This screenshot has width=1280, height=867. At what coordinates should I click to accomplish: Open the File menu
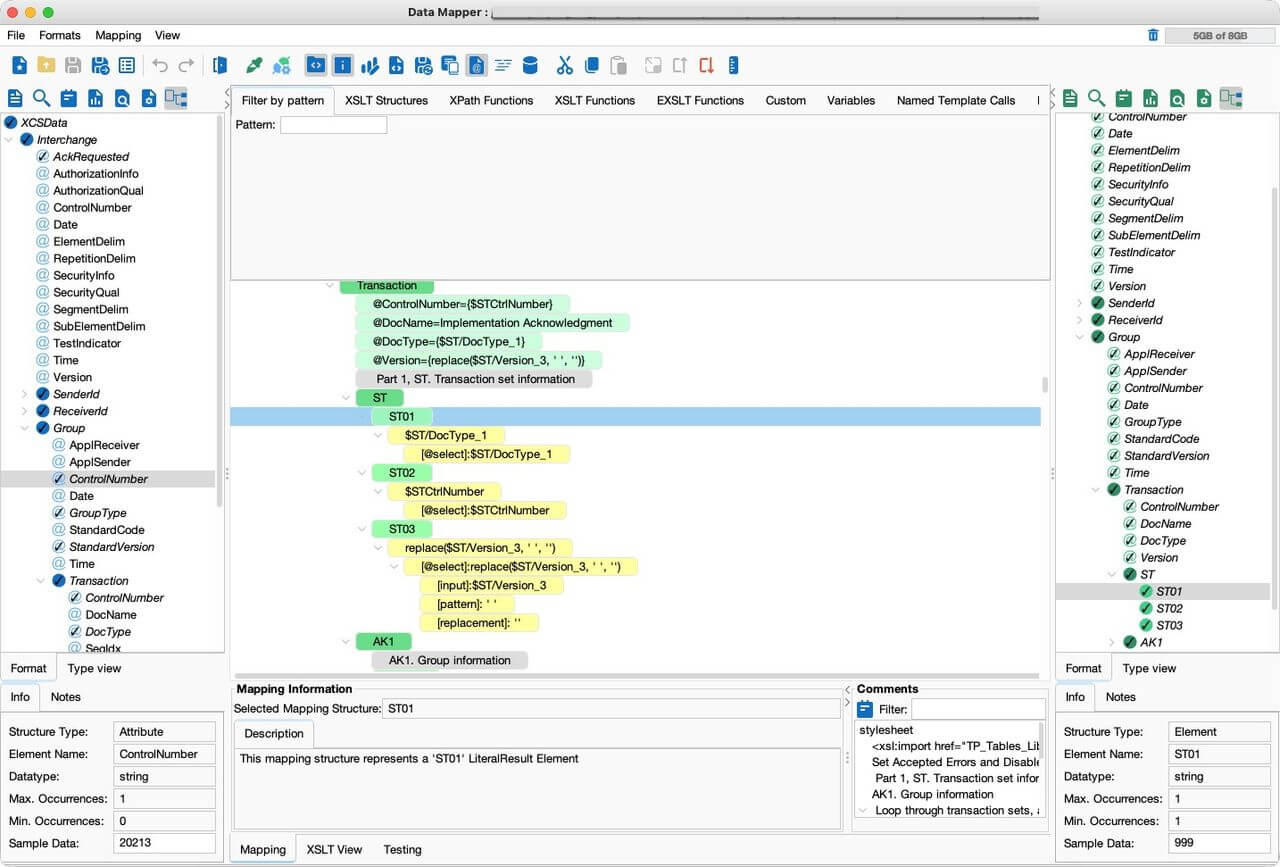pos(16,35)
